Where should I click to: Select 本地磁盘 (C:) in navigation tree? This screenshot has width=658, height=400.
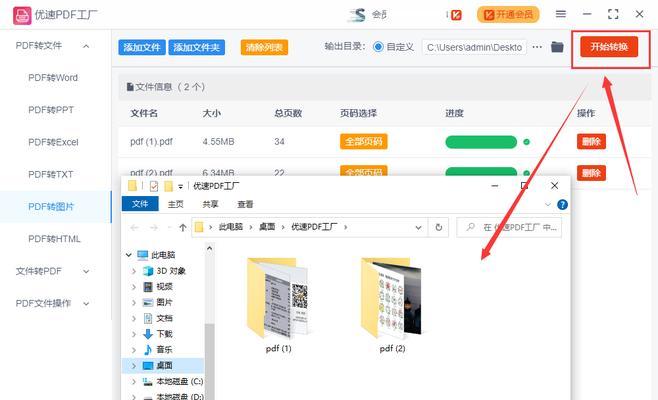[180, 381]
